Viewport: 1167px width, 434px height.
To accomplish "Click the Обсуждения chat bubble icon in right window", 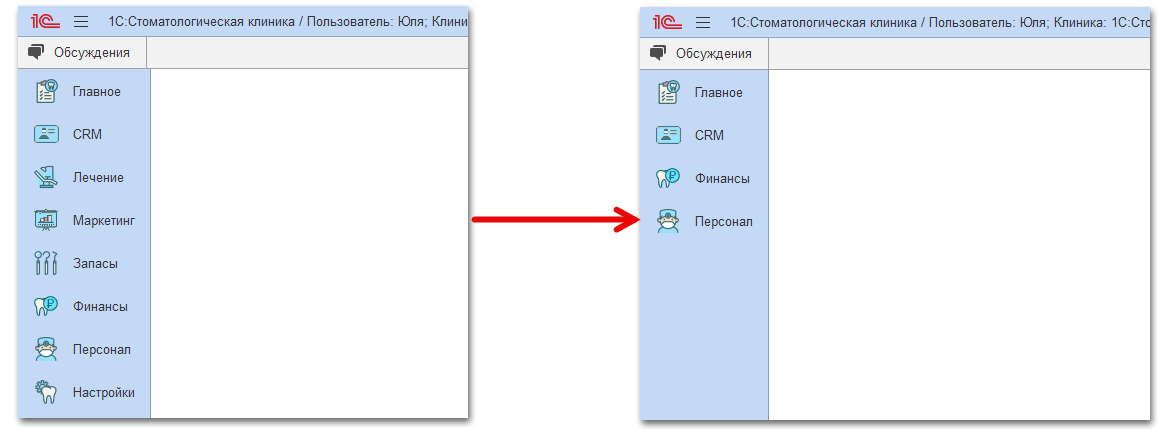I will 659,53.
